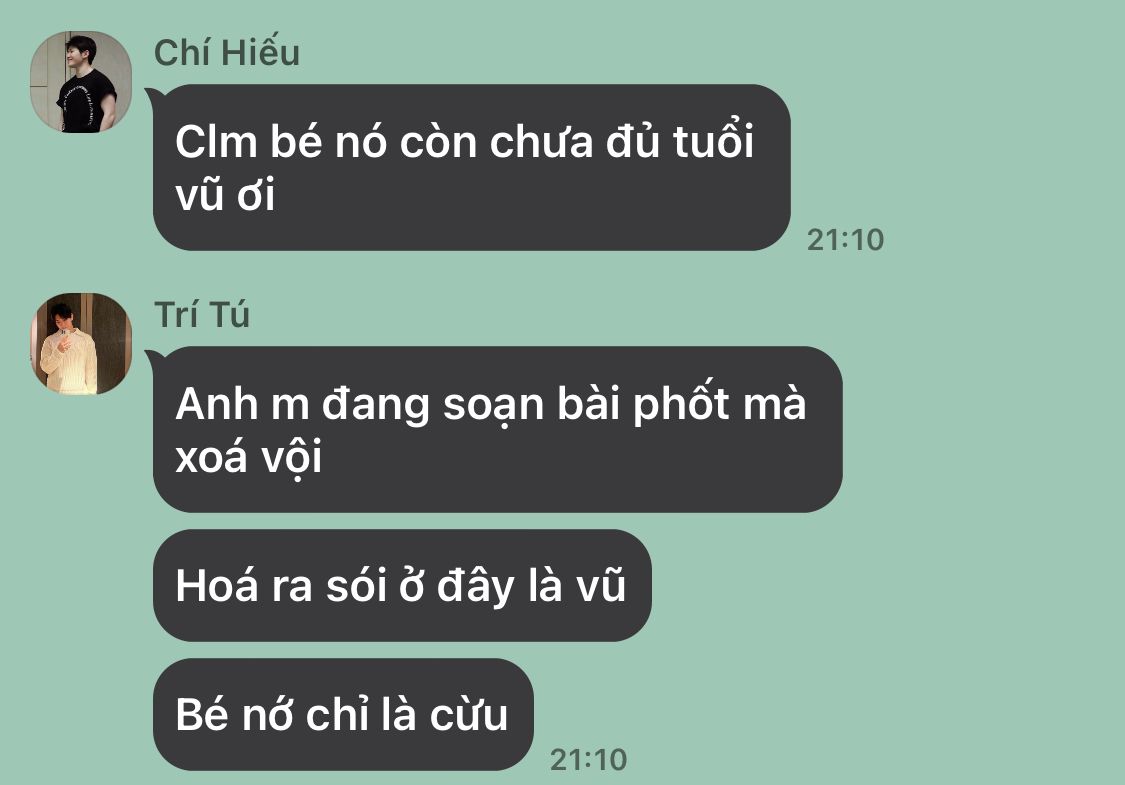Select the message starting with "Clm bé nó"
This screenshot has height=785, width=1125.
pos(471,167)
